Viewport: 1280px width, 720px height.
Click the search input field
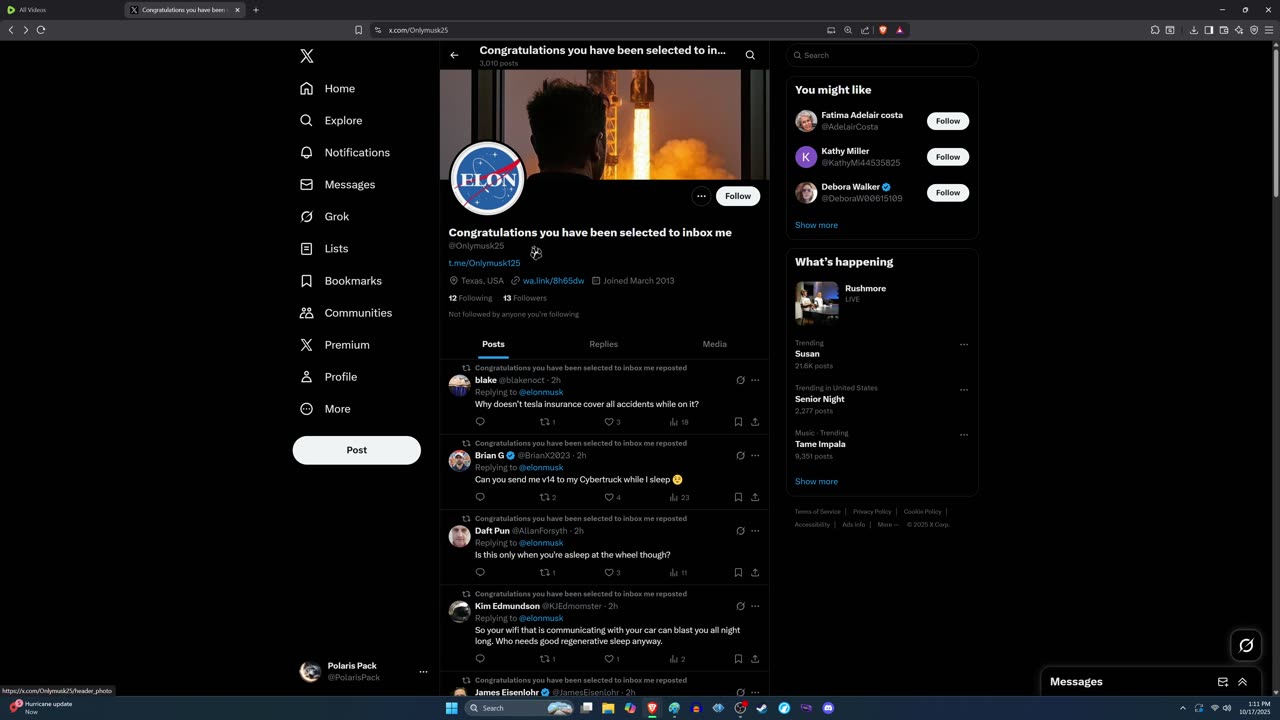pyautogui.click(x=882, y=55)
